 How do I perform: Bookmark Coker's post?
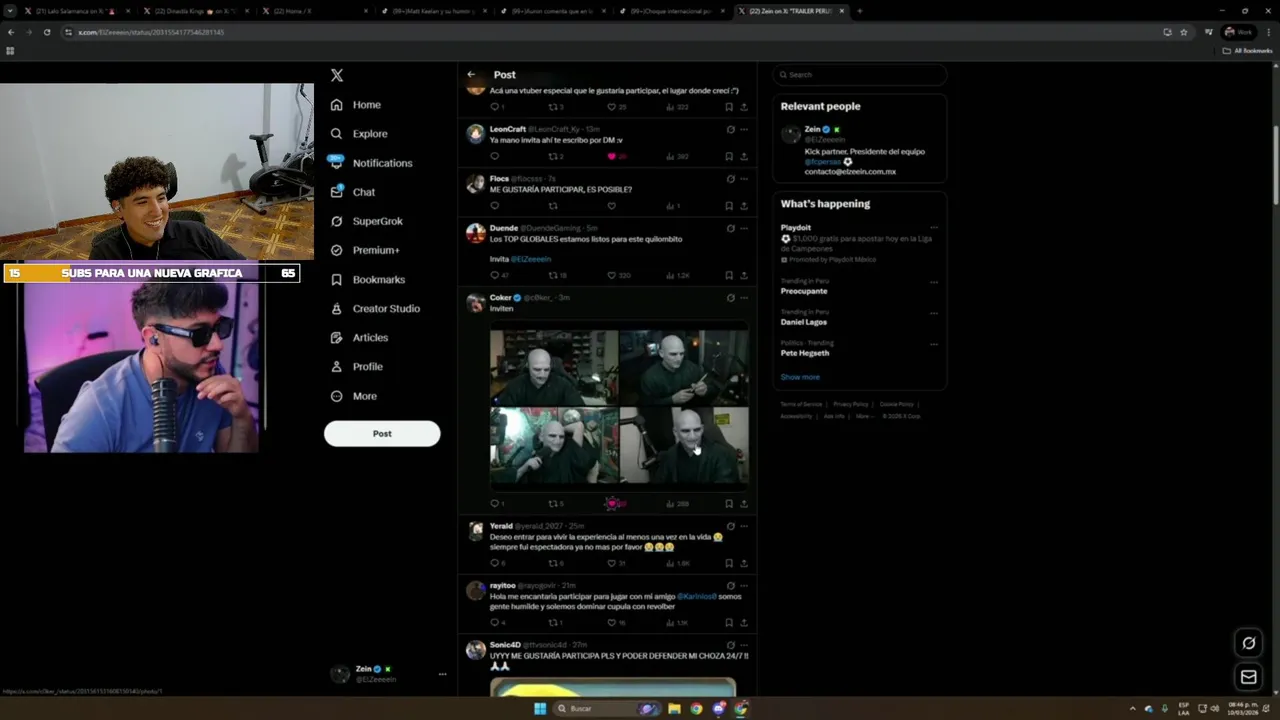pyautogui.click(x=728, y=504)
